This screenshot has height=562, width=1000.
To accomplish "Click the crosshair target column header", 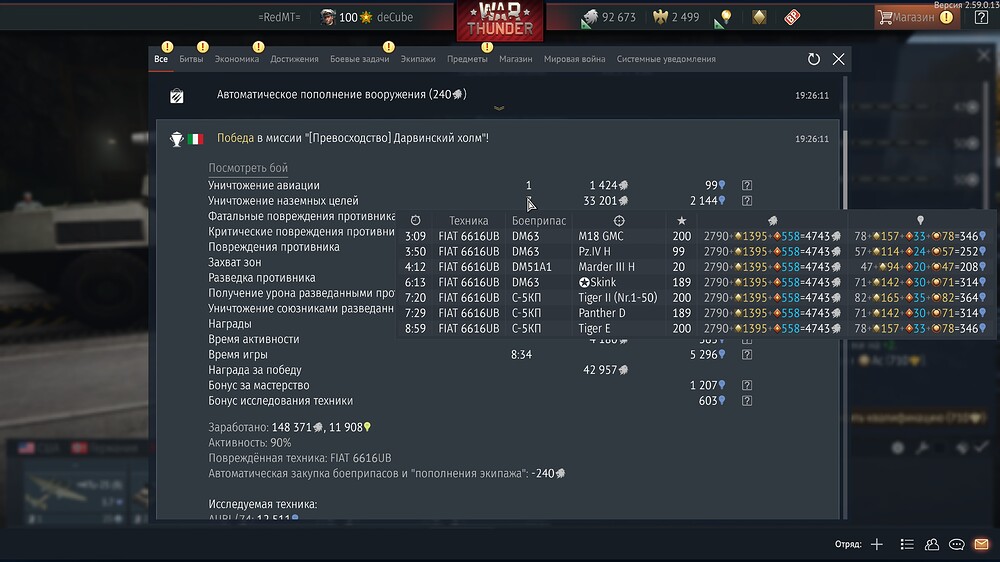I will [619, 220].
